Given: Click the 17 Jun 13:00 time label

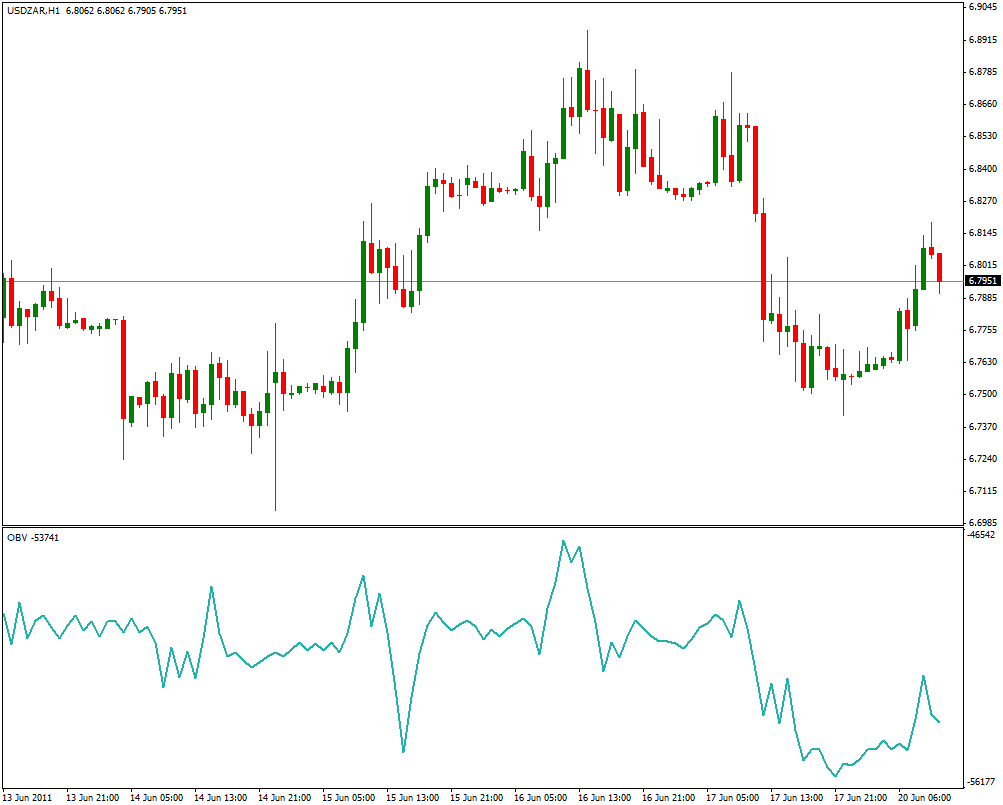Looking at the screenshot, I should 796,797.
